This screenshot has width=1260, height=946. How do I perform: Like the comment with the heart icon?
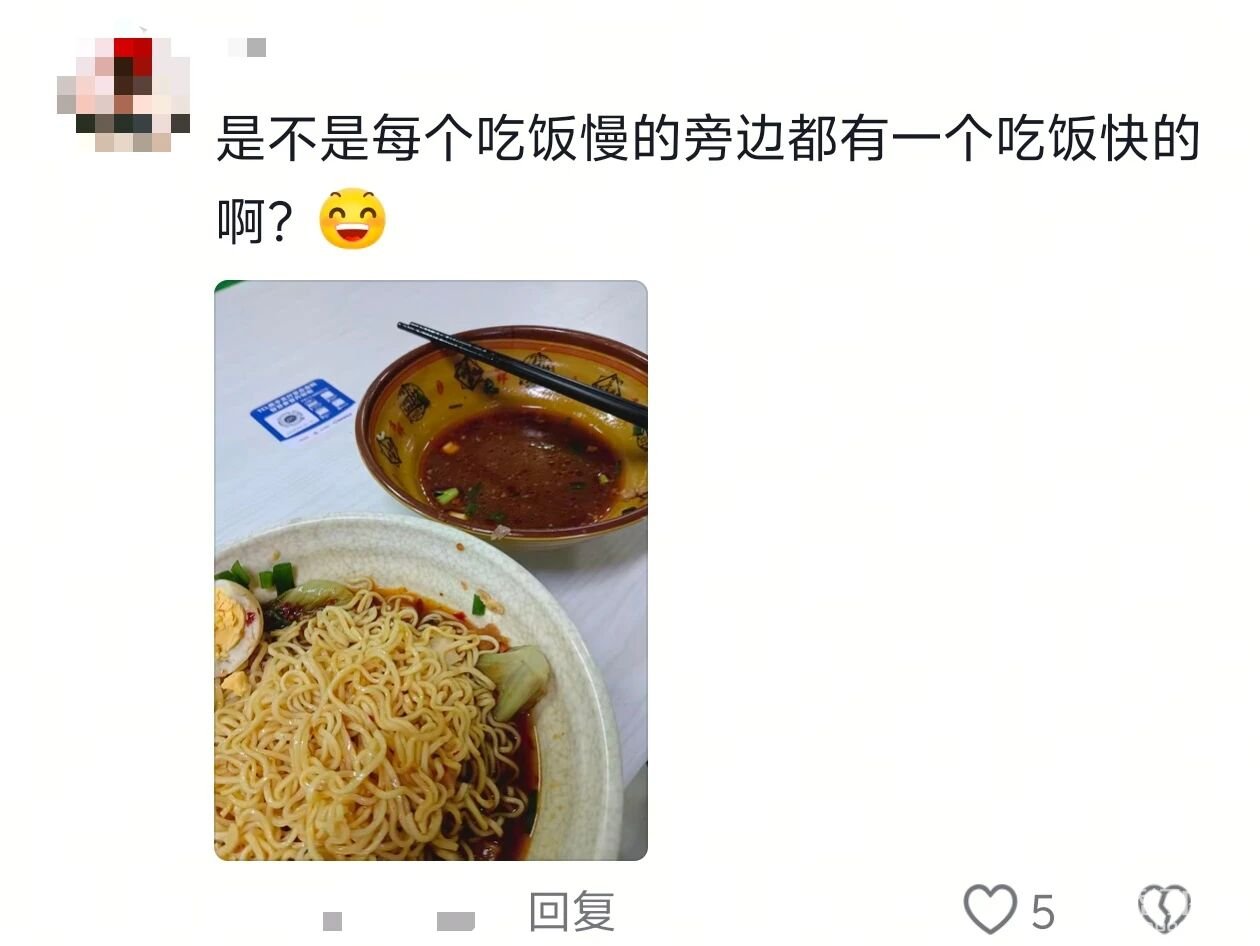(x=989, y=910)
